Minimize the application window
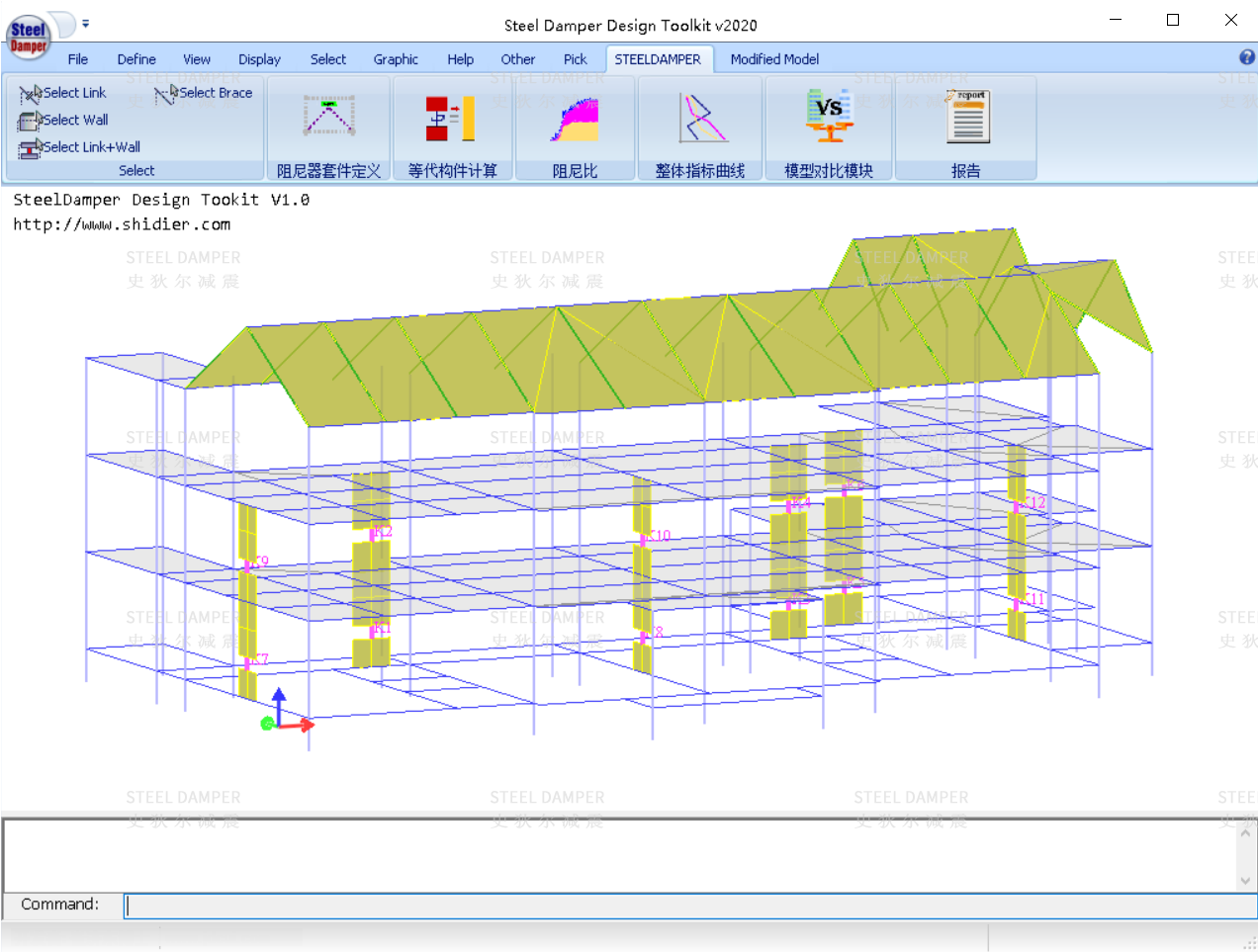The width and height of the screenshot is (1258, 952). 1116,20
